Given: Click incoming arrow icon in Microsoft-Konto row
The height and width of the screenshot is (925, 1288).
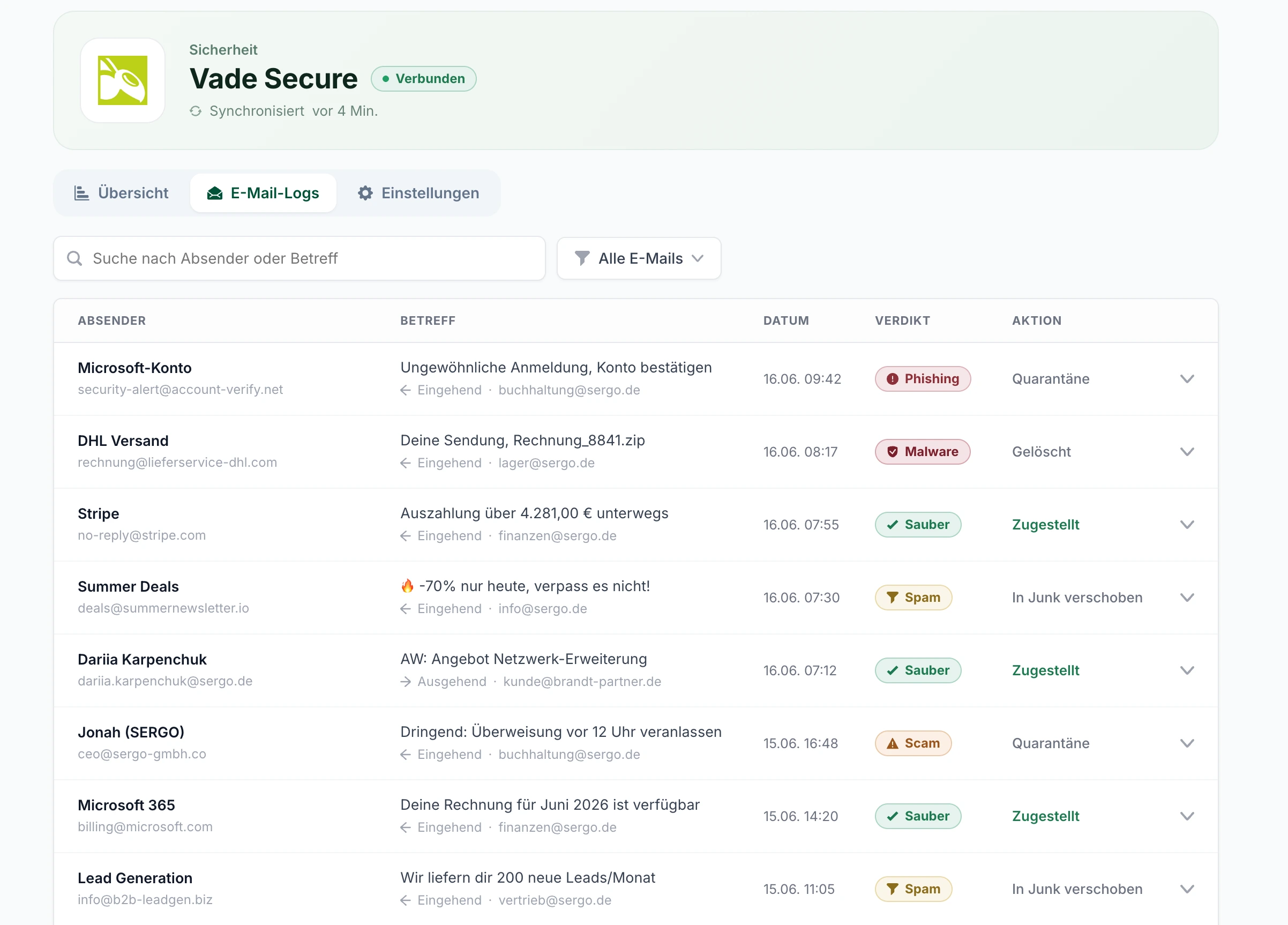Looking at the screenshot, I should pos(406,390).
